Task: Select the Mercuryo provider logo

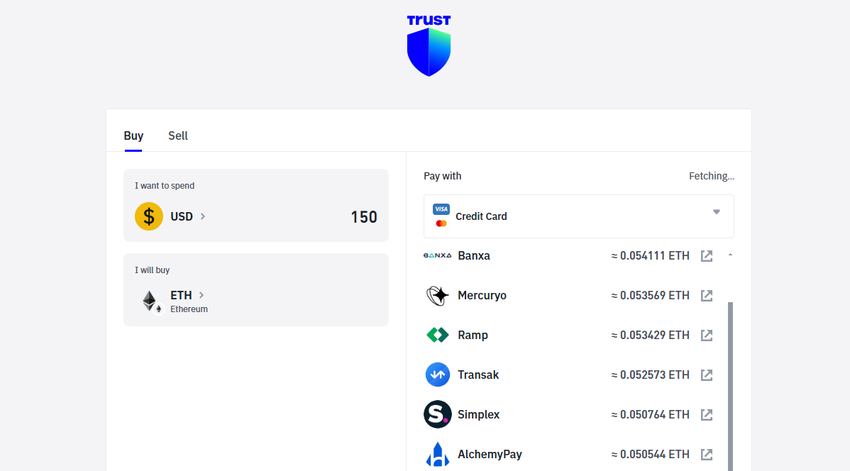Action: click(x=437, y=295)
